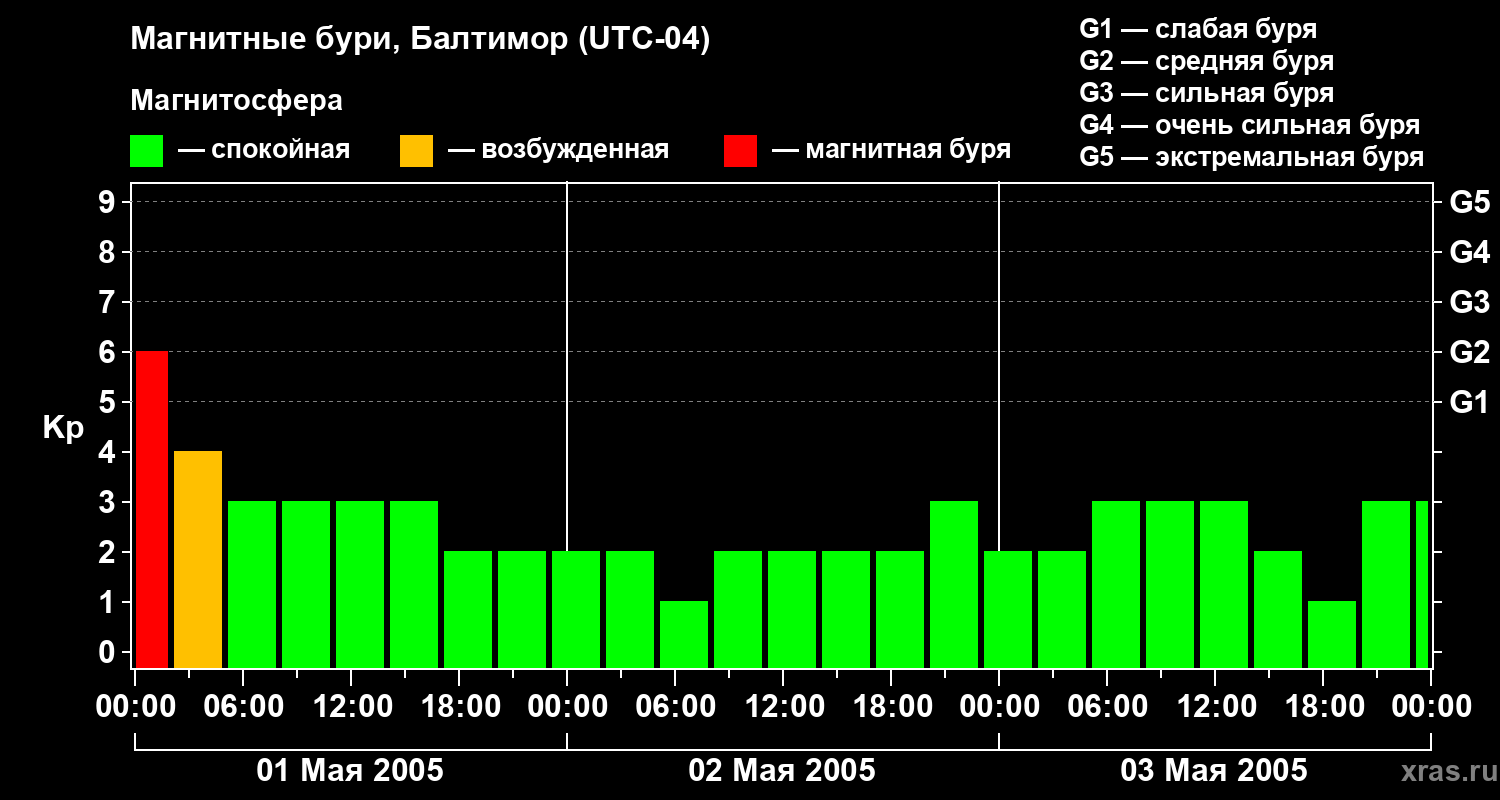Select the Kp 1 bar on 02 Мая
Image resolution: width=1500 pixels, height=800 pixels.
[684, 634]
